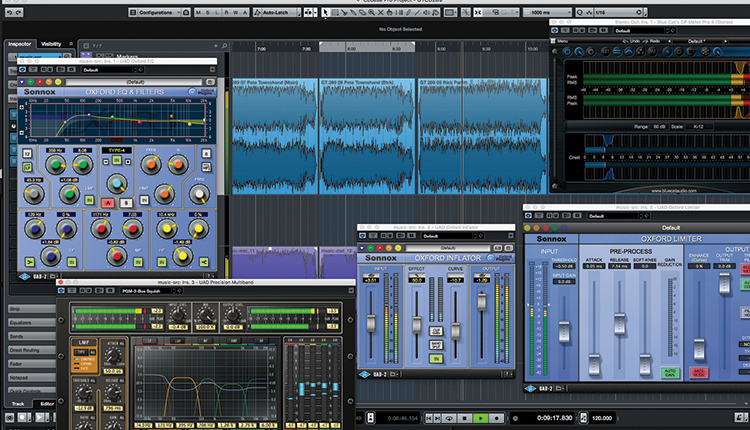Click the help question mark in Oxford Inflator
750x430 pixels.
[507, 374]
